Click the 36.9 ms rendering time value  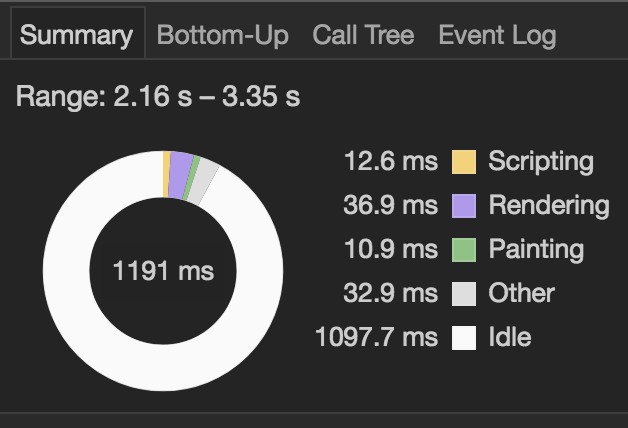(390, 205)
